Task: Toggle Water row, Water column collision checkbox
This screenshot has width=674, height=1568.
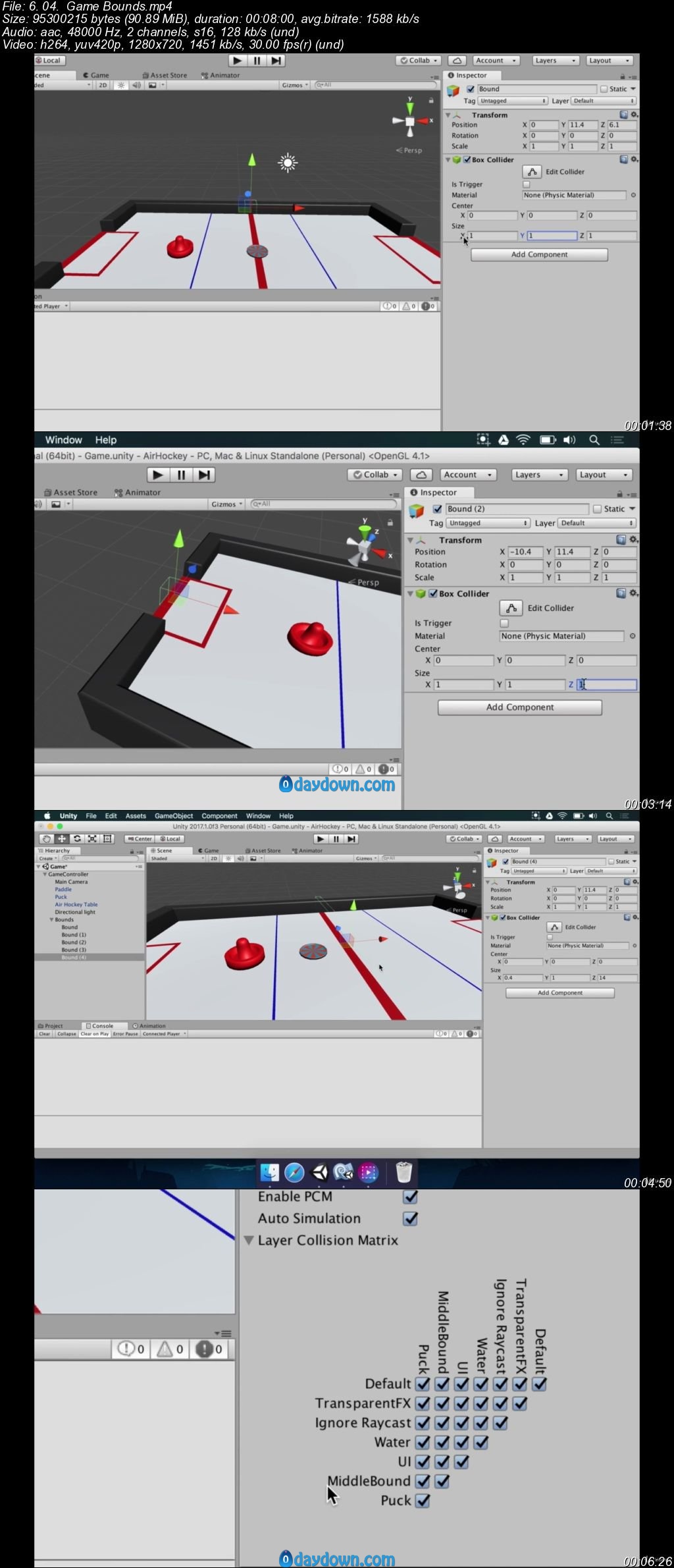Action: coord(481,1442)
